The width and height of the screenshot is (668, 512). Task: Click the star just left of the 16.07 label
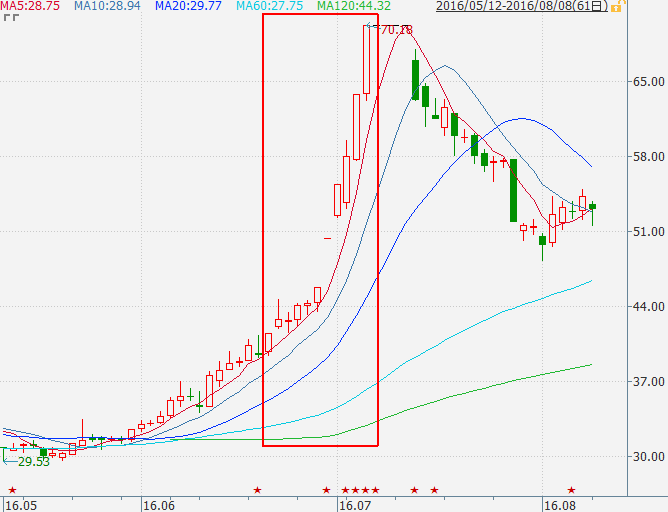pyautogui.click(x=326, y=490)
